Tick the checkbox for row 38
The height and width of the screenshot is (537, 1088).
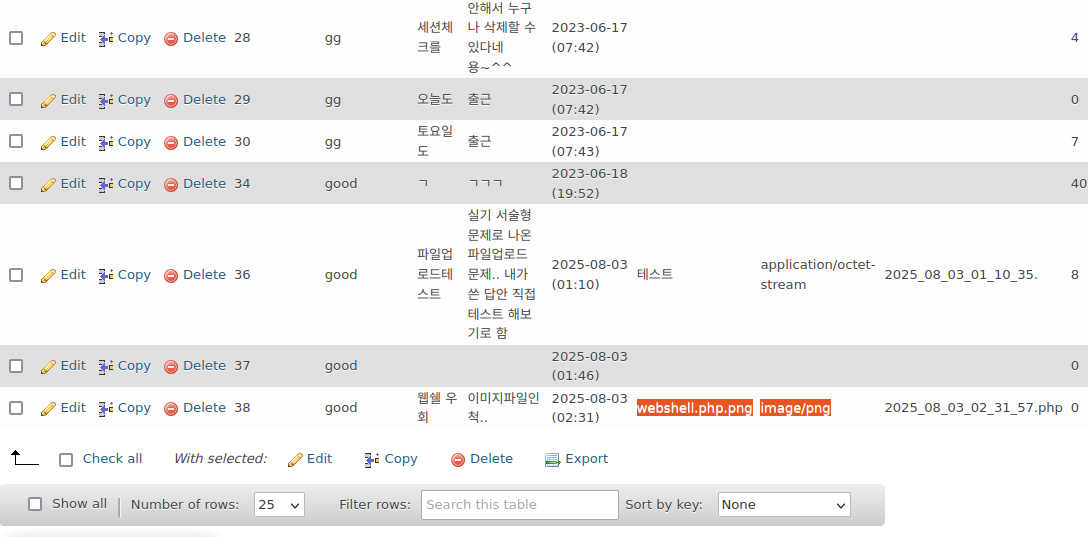16,408
